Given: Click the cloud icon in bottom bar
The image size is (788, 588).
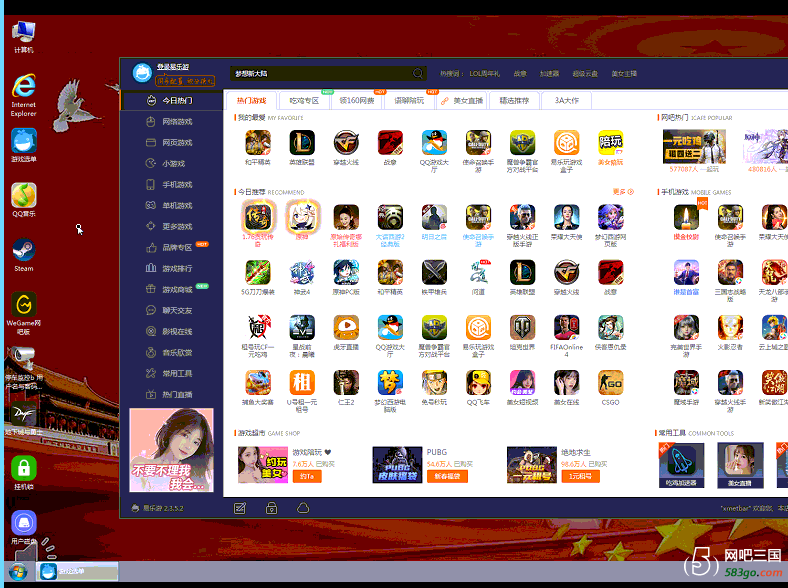Looking at the screenshot, I should (303, 508).
